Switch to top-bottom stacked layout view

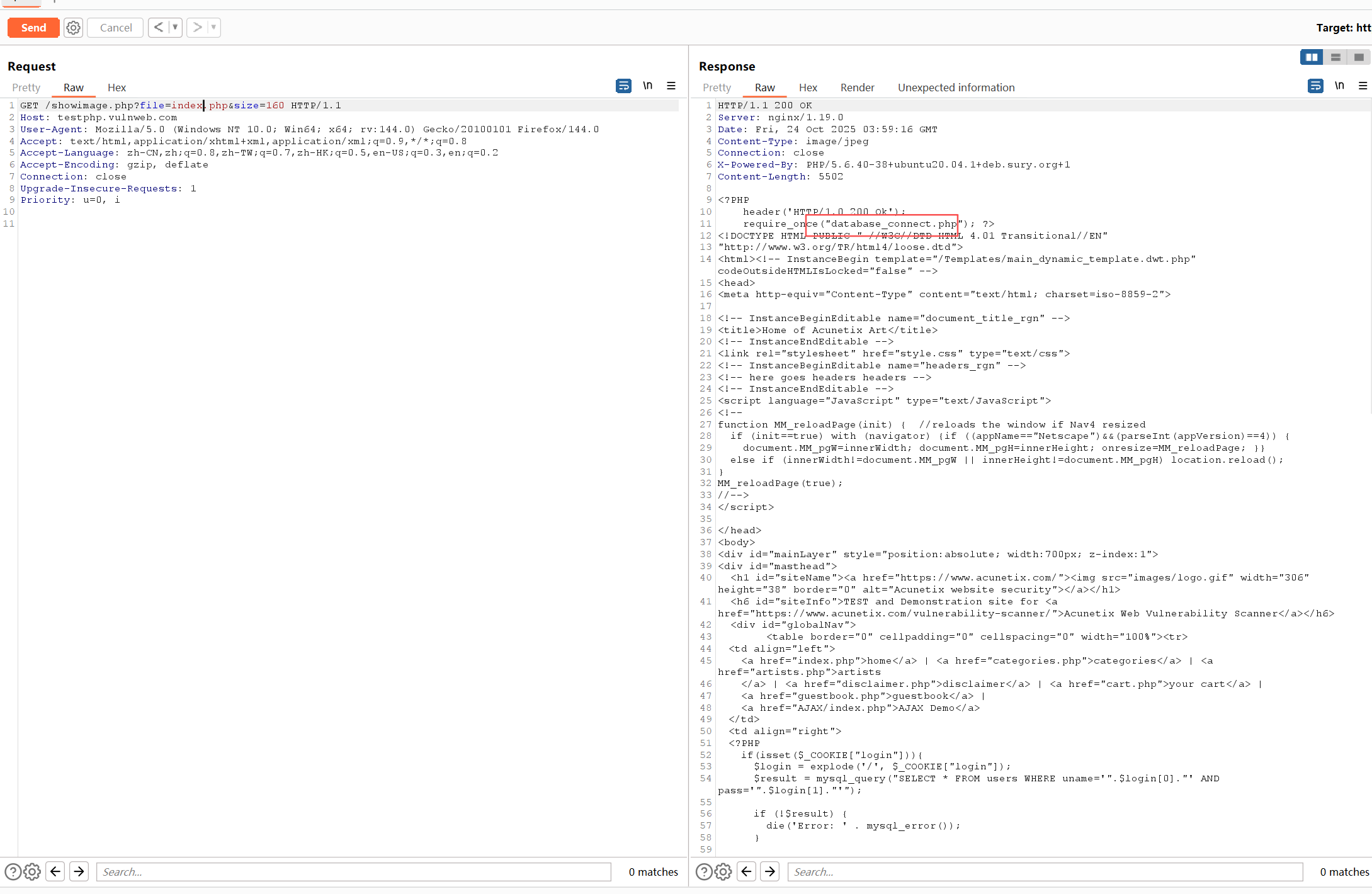pyautogui.click(x=1335, y=57)
